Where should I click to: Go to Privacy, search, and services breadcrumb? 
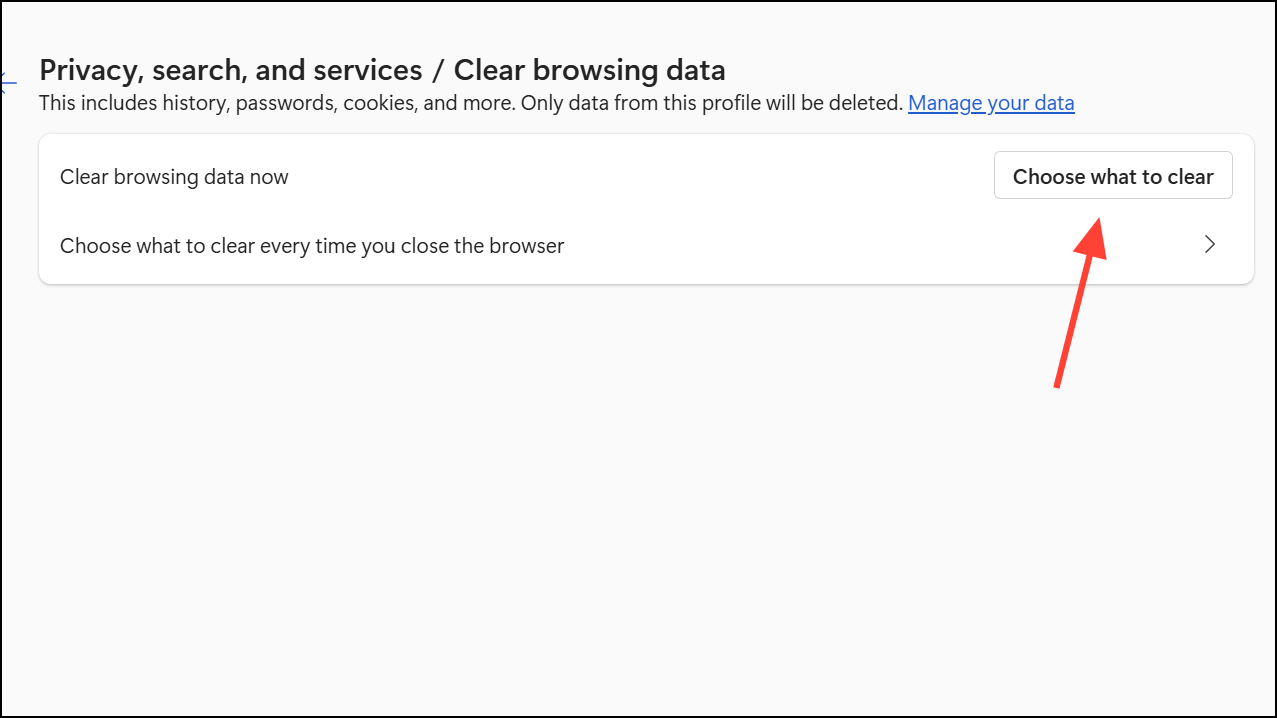230,71
